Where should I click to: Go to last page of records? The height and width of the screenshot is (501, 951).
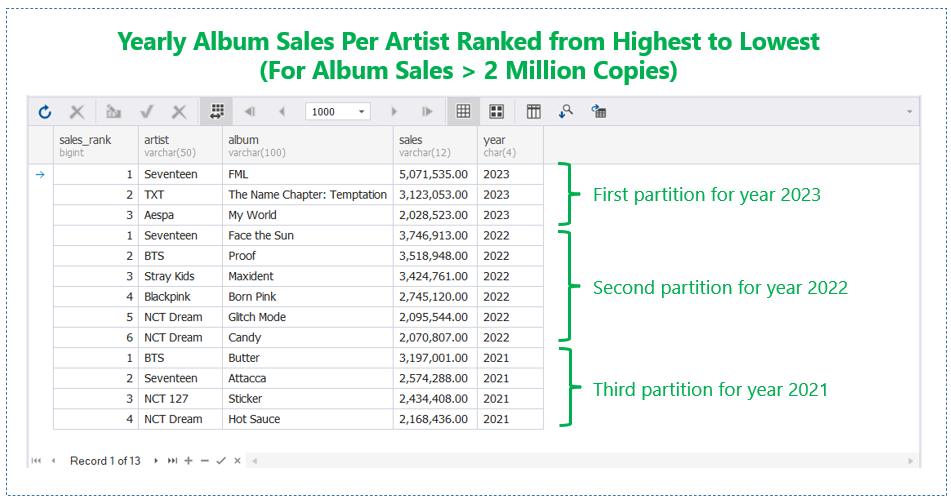point(427,112)
